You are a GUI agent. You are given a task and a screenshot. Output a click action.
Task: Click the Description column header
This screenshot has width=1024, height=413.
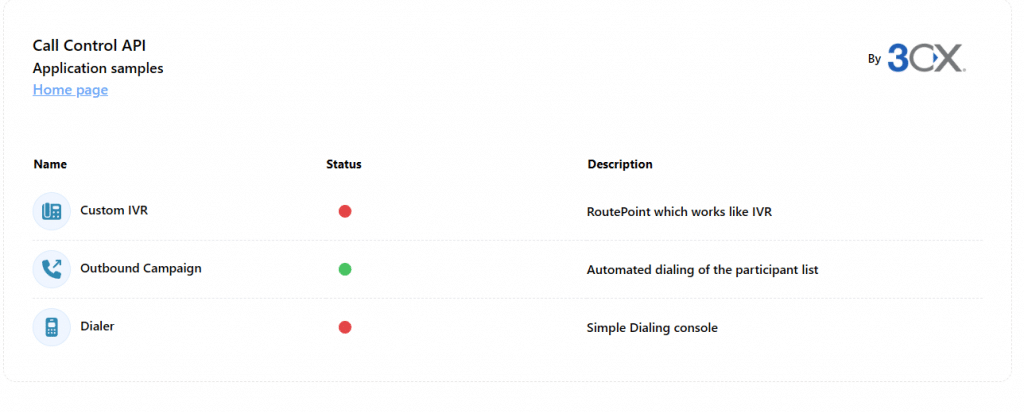tap(620, 164)
